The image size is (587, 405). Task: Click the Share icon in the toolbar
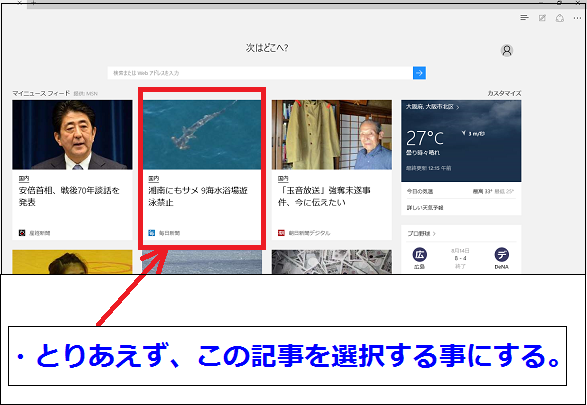tap(560, 18)
